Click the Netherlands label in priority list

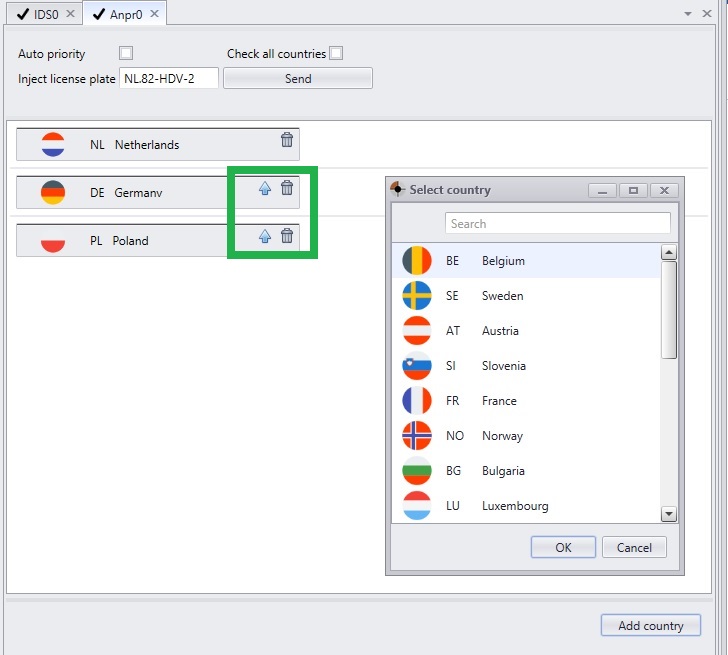click(x=147, y=145)
